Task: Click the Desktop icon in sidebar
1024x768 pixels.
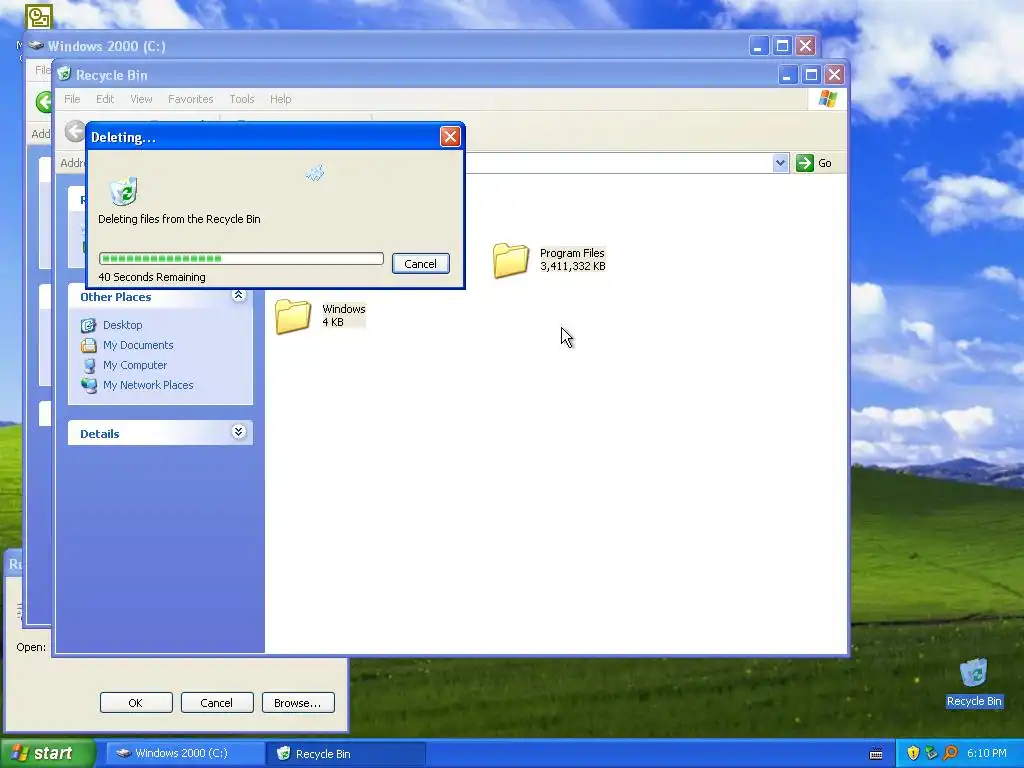Action: [x=88, y=325]
